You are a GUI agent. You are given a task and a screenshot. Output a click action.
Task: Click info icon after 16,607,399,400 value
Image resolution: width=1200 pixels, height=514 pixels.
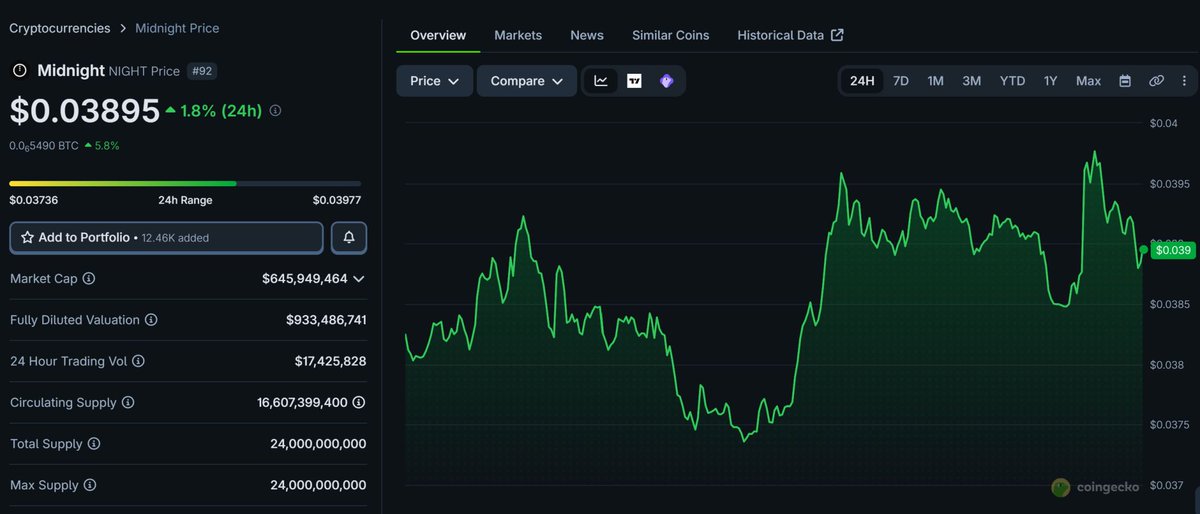click(x=359, y=402)
